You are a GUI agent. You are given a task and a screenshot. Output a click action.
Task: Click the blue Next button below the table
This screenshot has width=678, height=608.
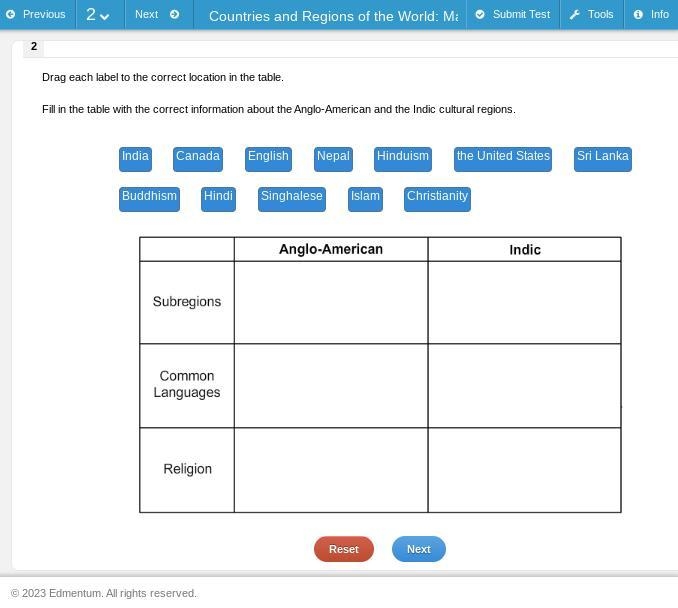click(419, 549)
